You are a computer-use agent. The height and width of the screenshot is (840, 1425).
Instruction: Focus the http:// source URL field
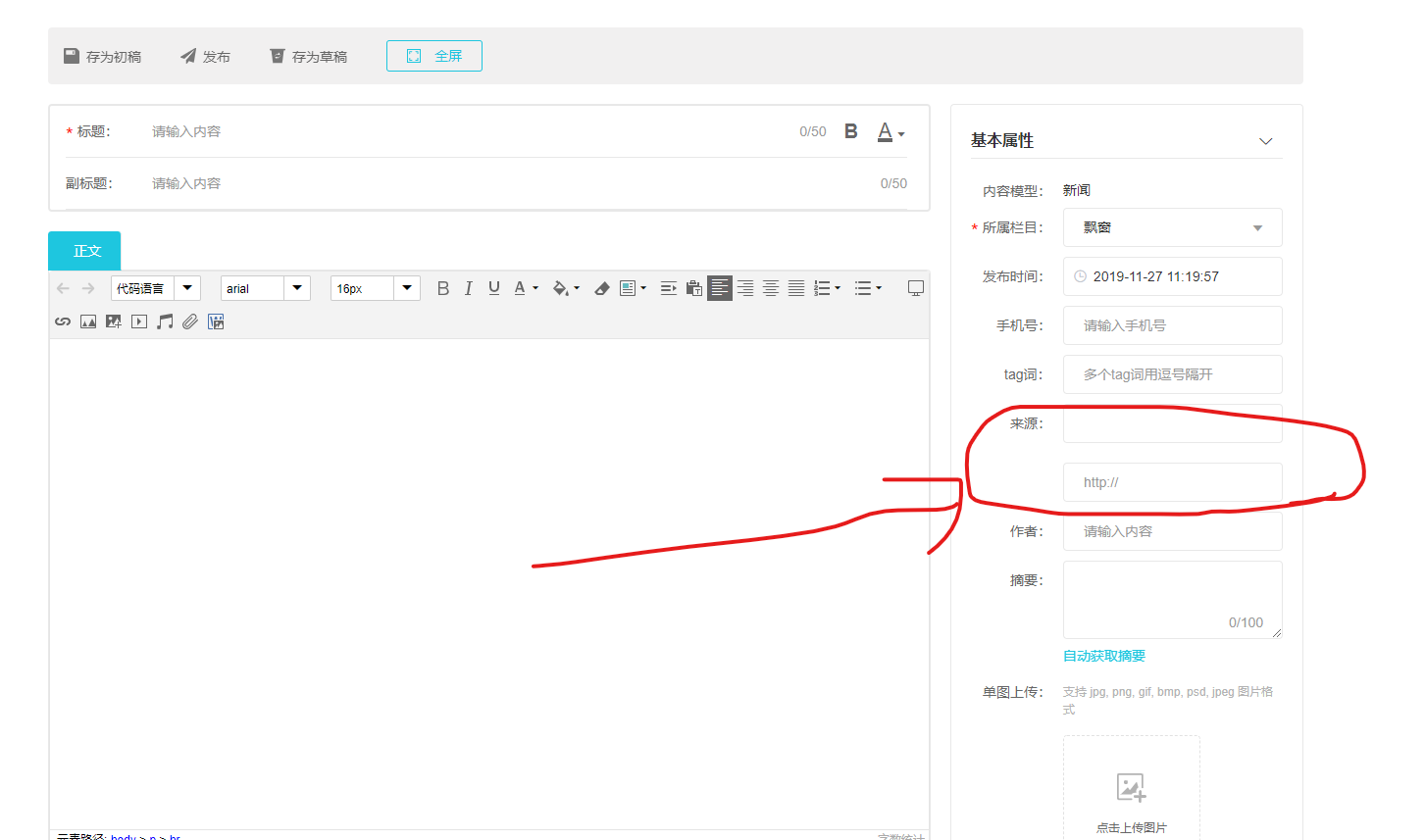pos(1173,482)
